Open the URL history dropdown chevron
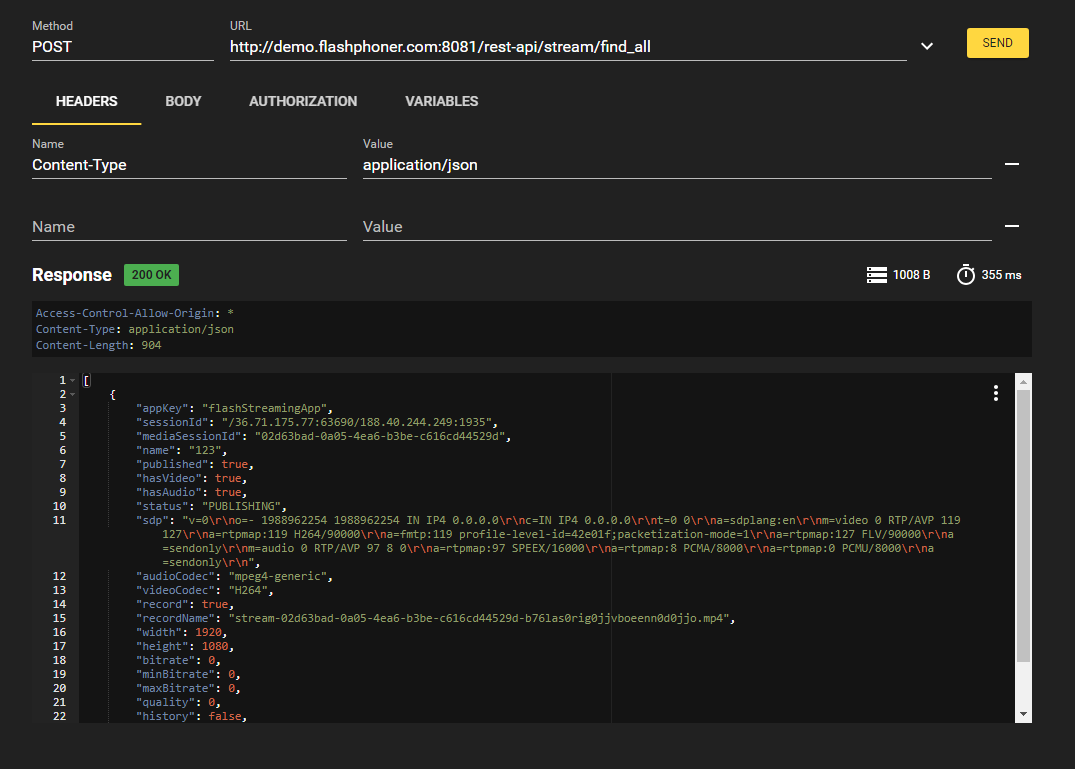 tap(927, 46)
